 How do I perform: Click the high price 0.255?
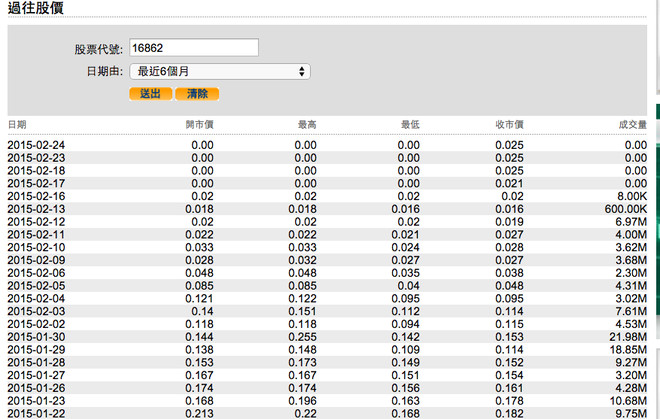click(302, 337)
